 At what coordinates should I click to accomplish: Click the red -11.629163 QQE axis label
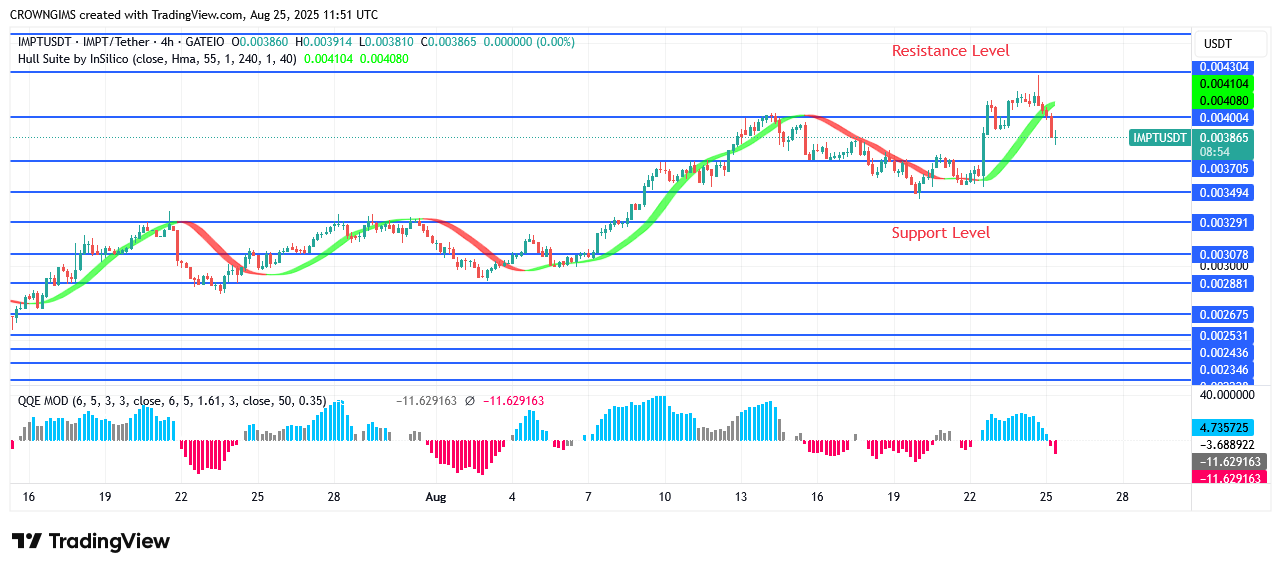point(1230,478)
